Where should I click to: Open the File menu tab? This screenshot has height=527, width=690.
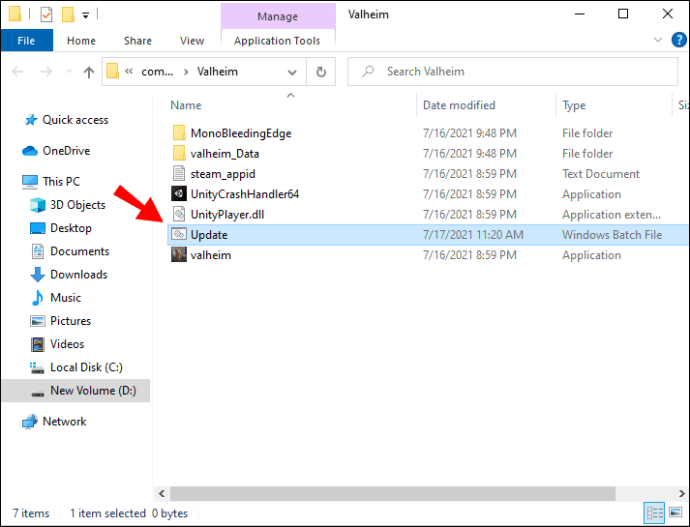(26, 40)
